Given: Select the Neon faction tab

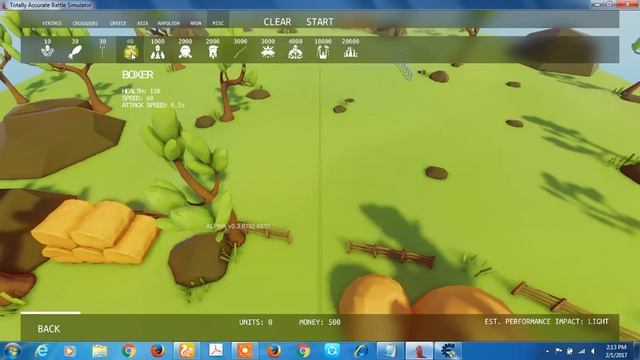Looking at the screenshot, I should tap(196, 23).
